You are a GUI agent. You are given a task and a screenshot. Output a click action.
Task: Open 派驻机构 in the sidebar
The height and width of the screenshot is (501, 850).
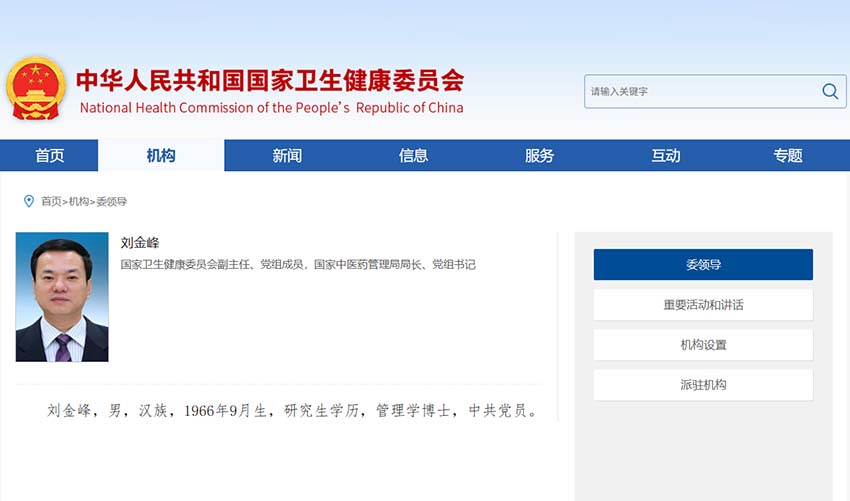[x=703, y=385]
